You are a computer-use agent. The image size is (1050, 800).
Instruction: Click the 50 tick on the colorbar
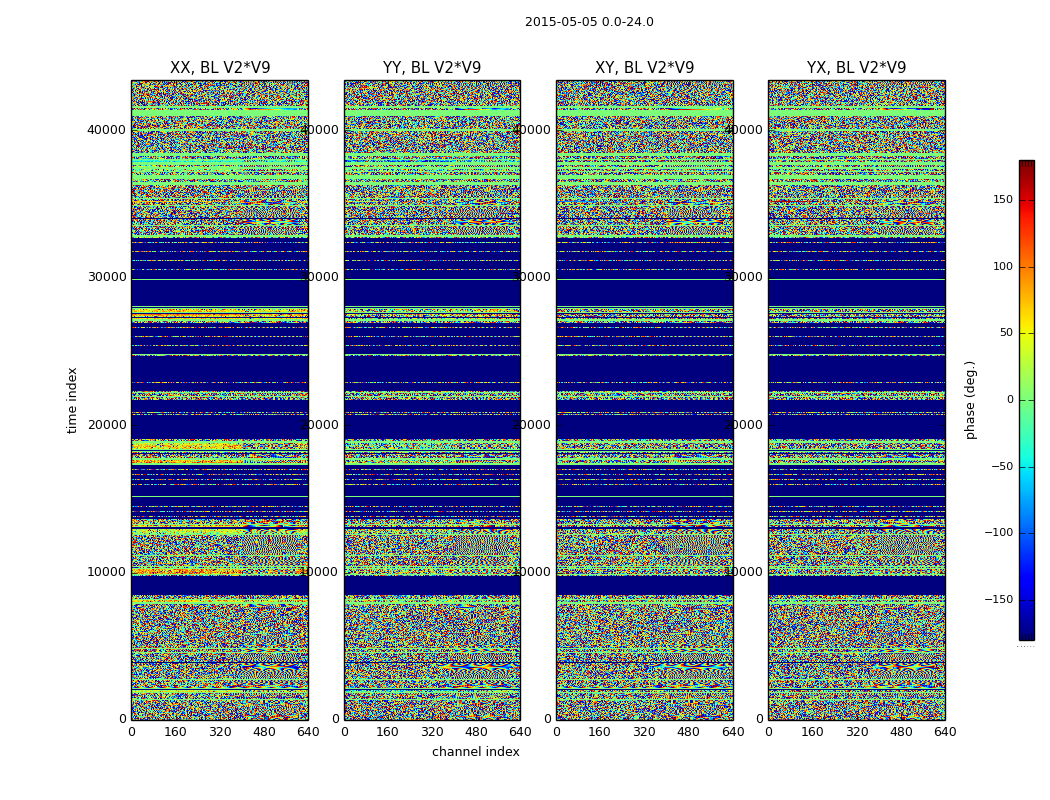(x=1006, y=333)
